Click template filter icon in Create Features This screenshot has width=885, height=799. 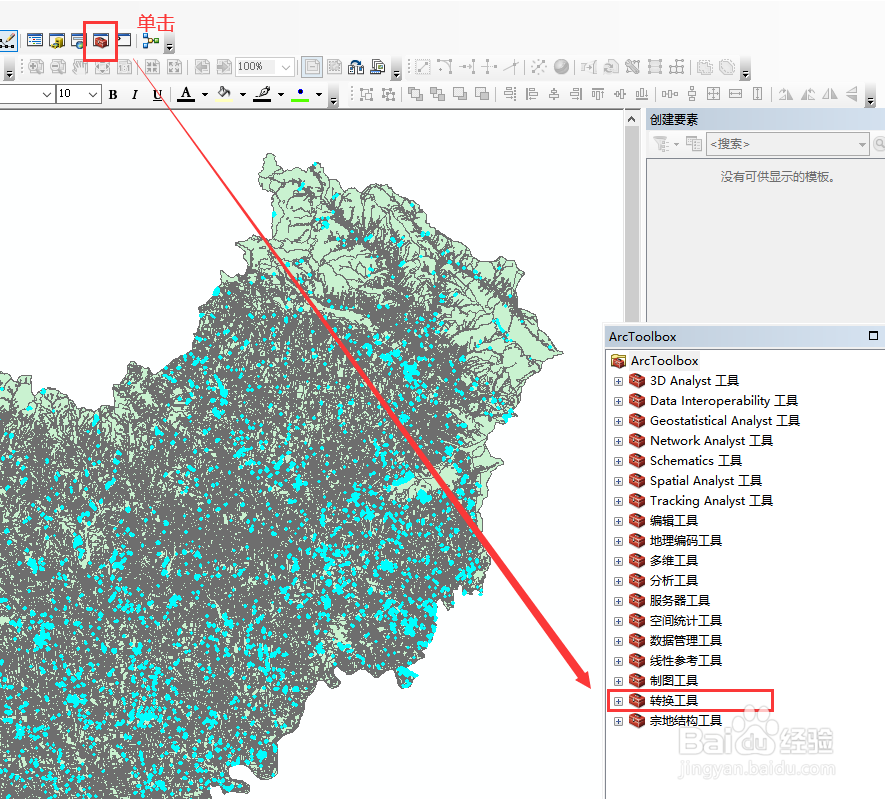(661, 144)
